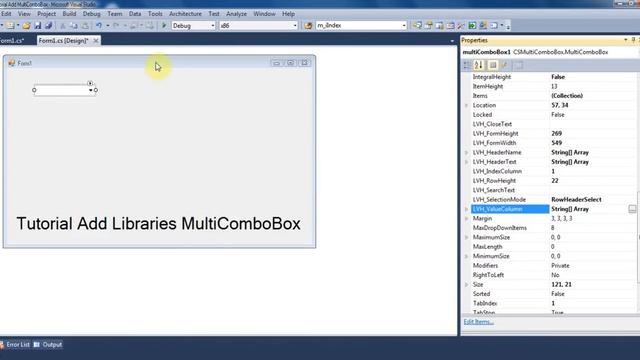The image size is (640, 360).
Task: Start debugging with the green play icon
Action: pyautogui.click(x=164, y=26)
